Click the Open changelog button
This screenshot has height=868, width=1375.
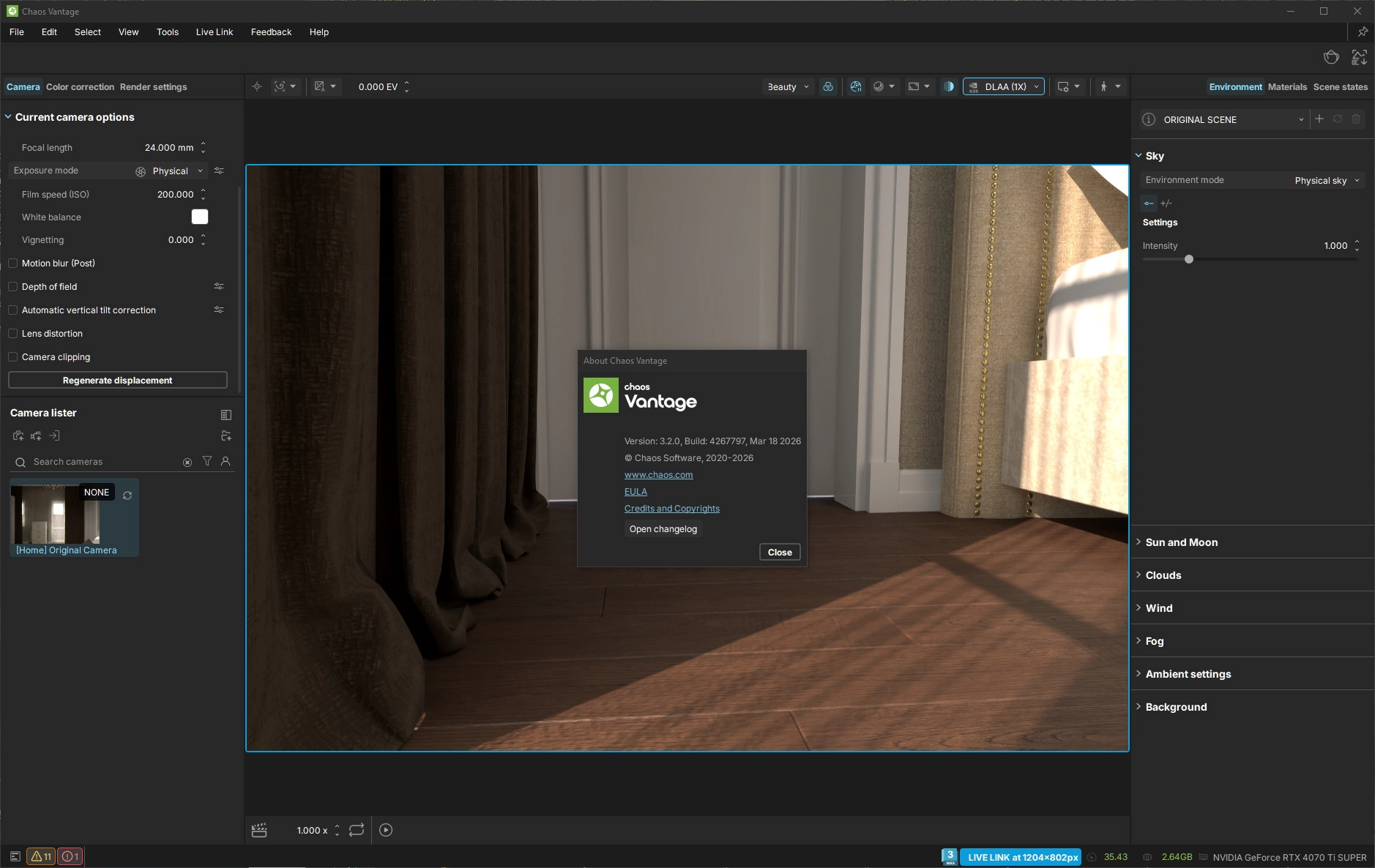pos(663,529)
